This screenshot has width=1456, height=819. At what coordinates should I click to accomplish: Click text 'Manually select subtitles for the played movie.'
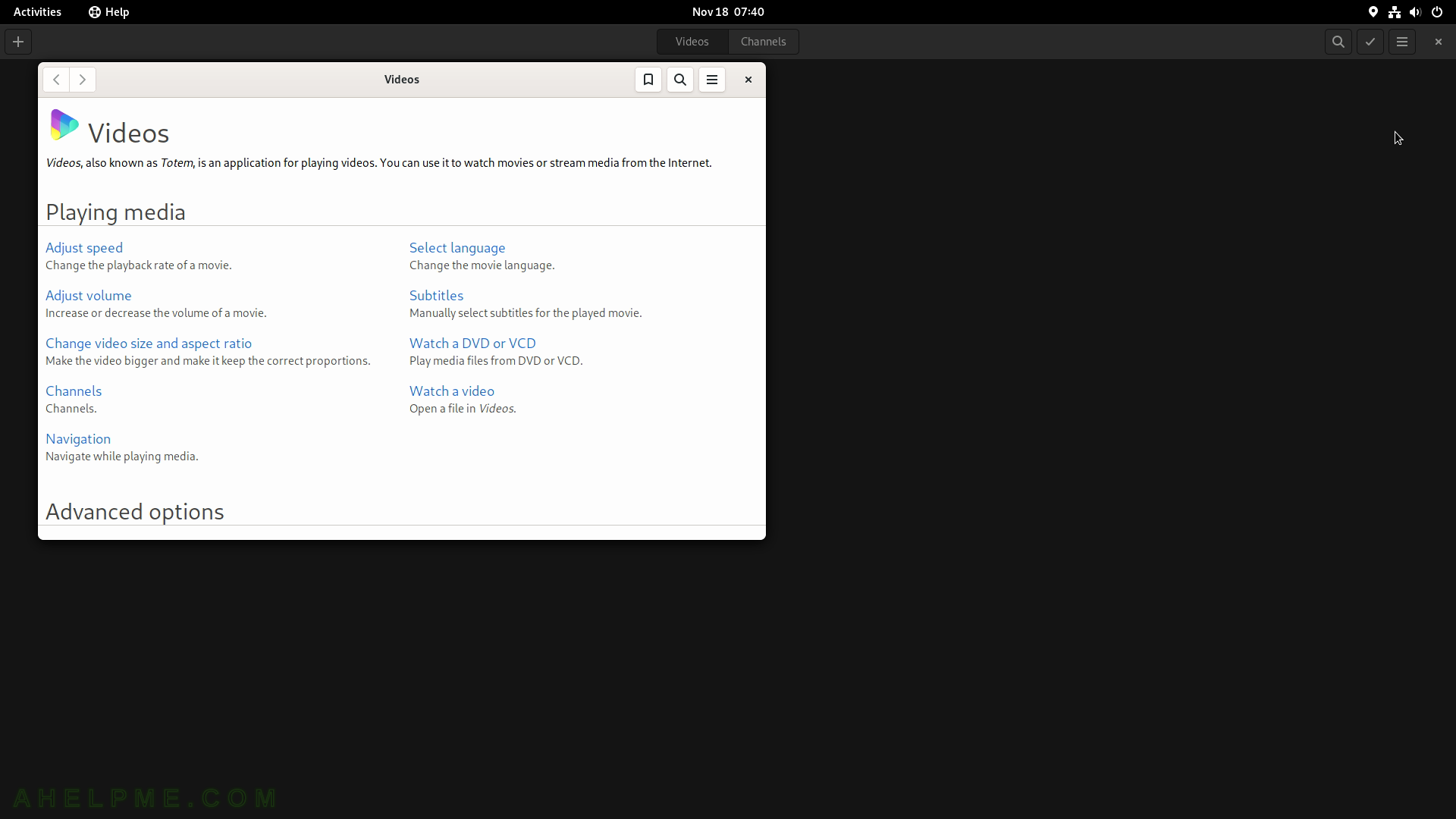pyautogui.click(x=526, y=313)
